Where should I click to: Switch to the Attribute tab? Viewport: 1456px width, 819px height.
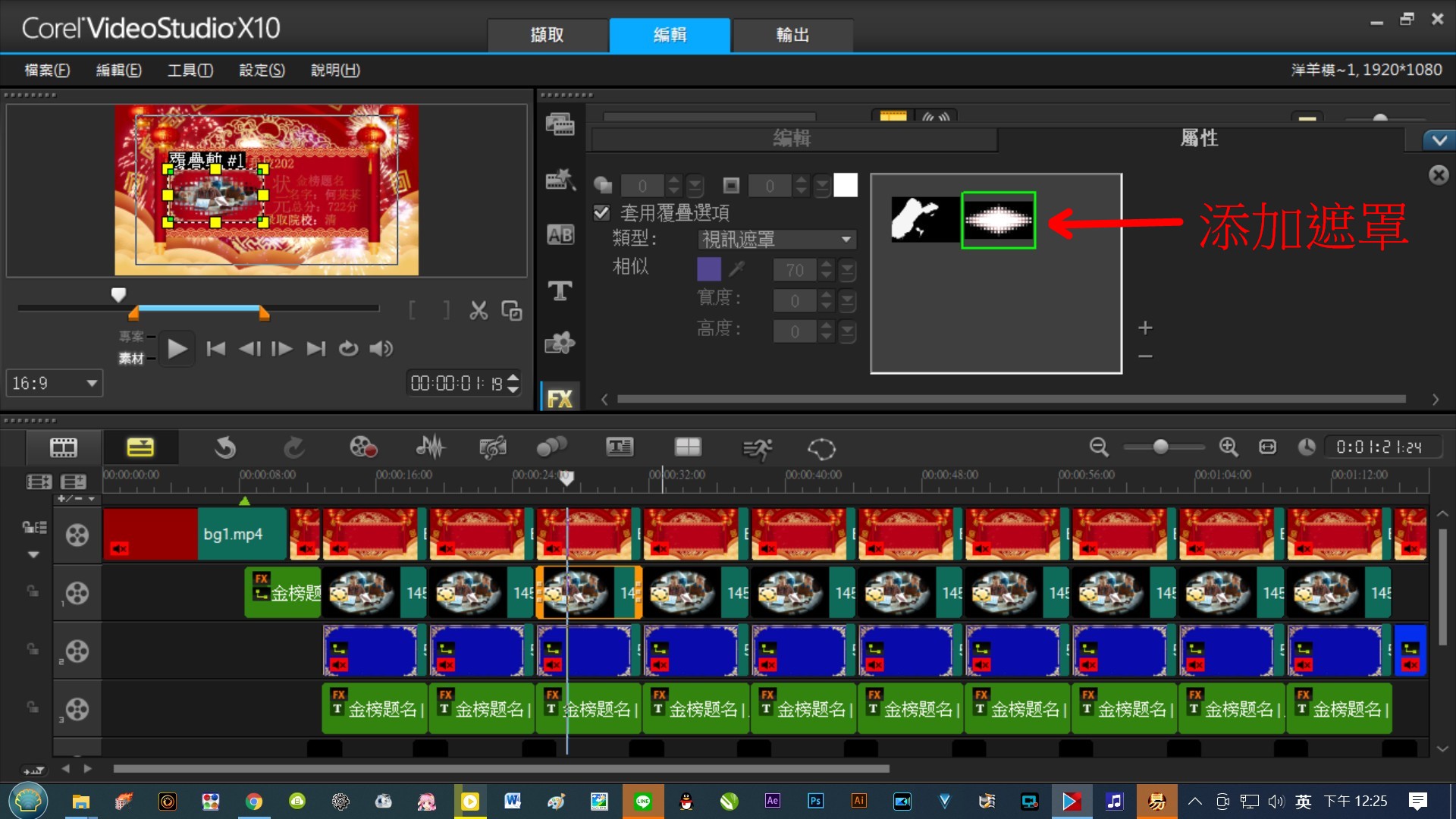coord(1200,138)
